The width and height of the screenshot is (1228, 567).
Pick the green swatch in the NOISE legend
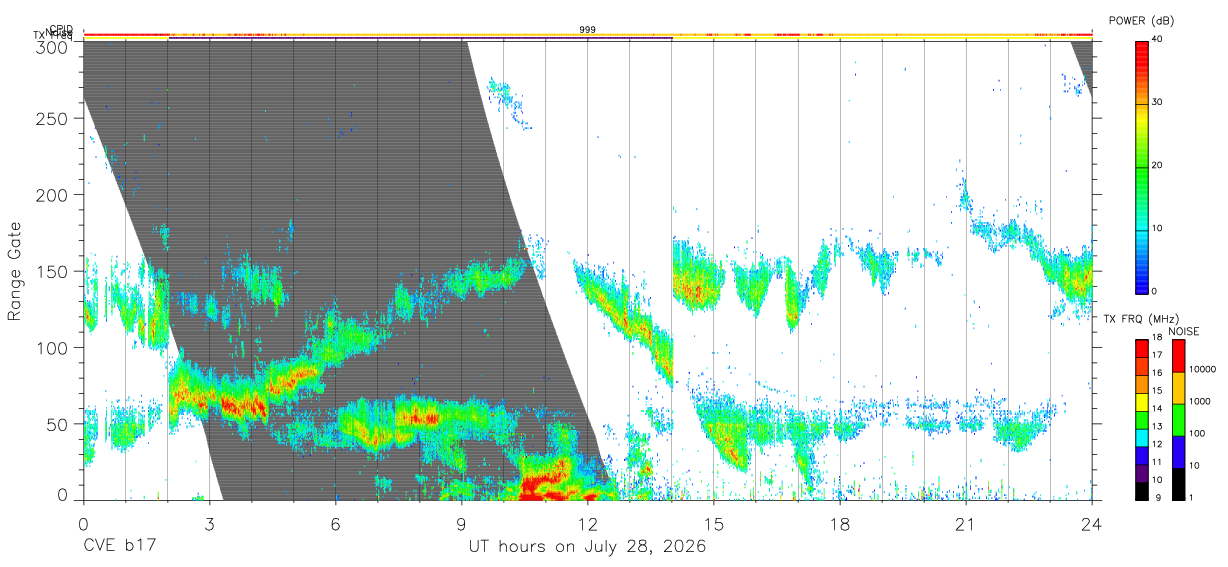point(1178,420)
